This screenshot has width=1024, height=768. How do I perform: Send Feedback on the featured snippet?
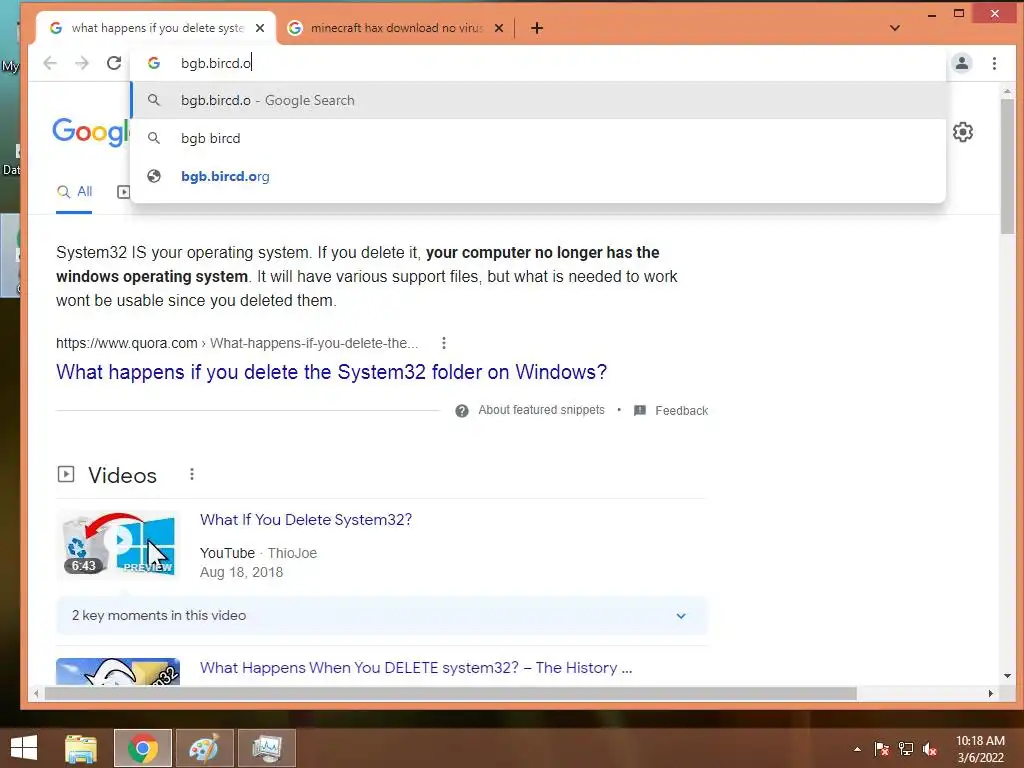coord(682,411)
